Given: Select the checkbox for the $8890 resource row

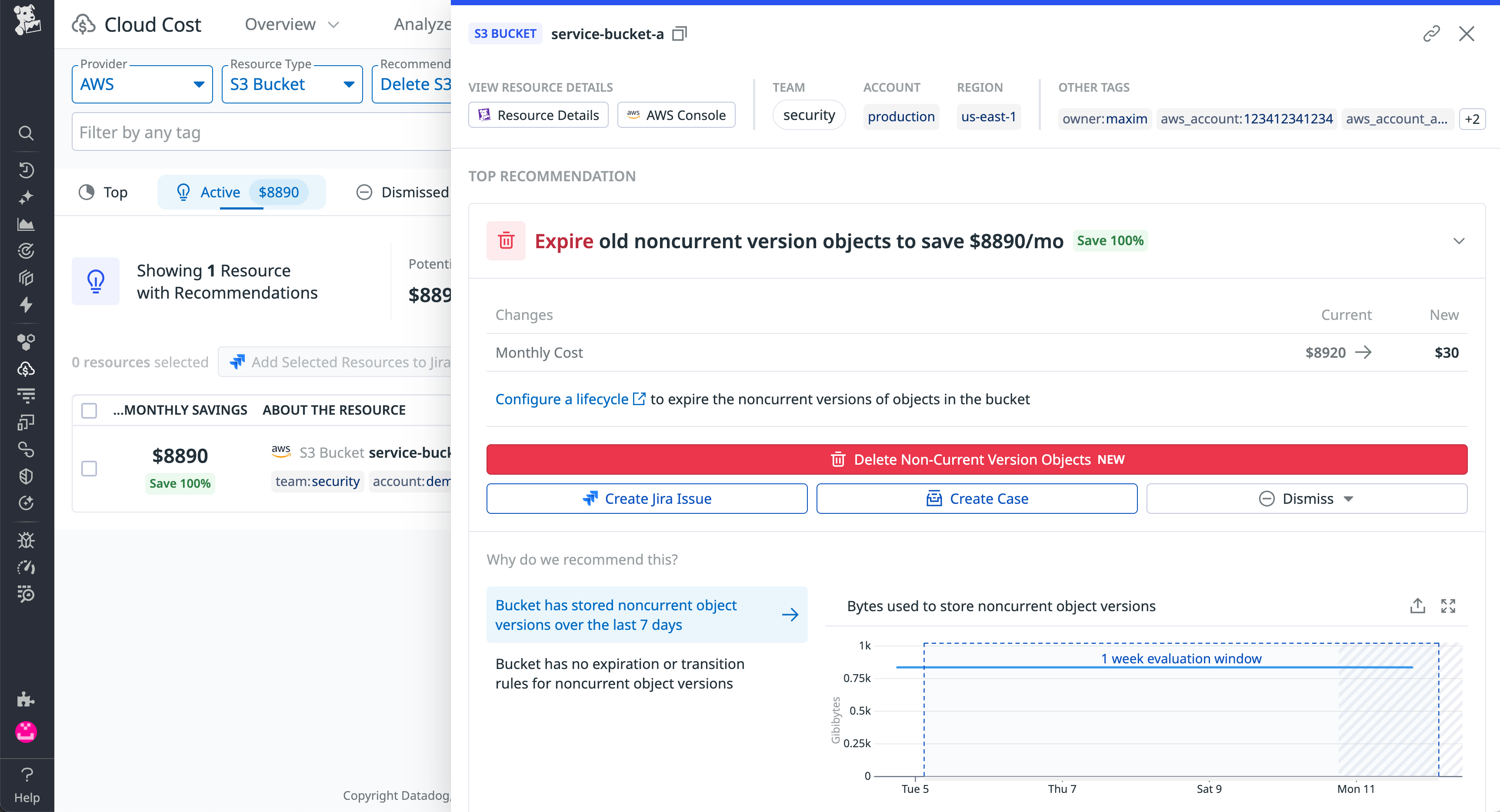Looking at the screenshot, I should coord(89,468).
